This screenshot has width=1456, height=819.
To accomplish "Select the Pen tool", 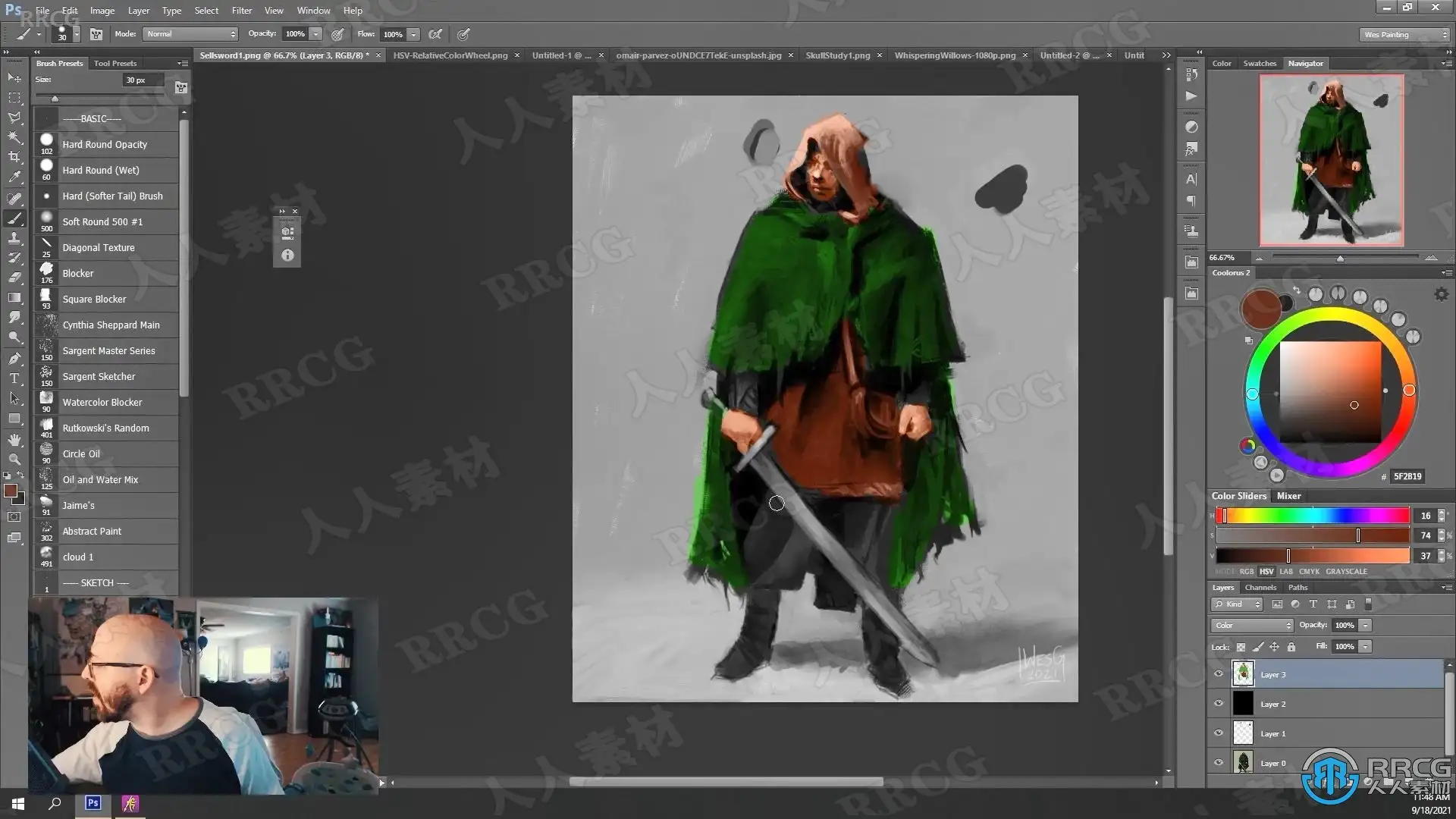I will 14,358.
